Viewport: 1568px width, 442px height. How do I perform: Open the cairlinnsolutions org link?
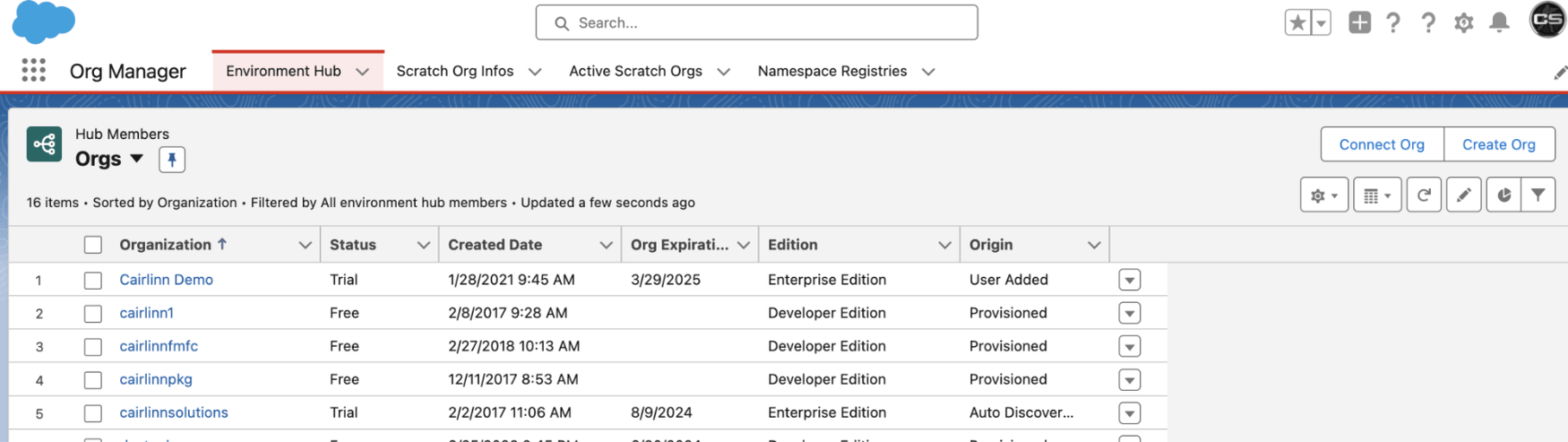[174, 412]
